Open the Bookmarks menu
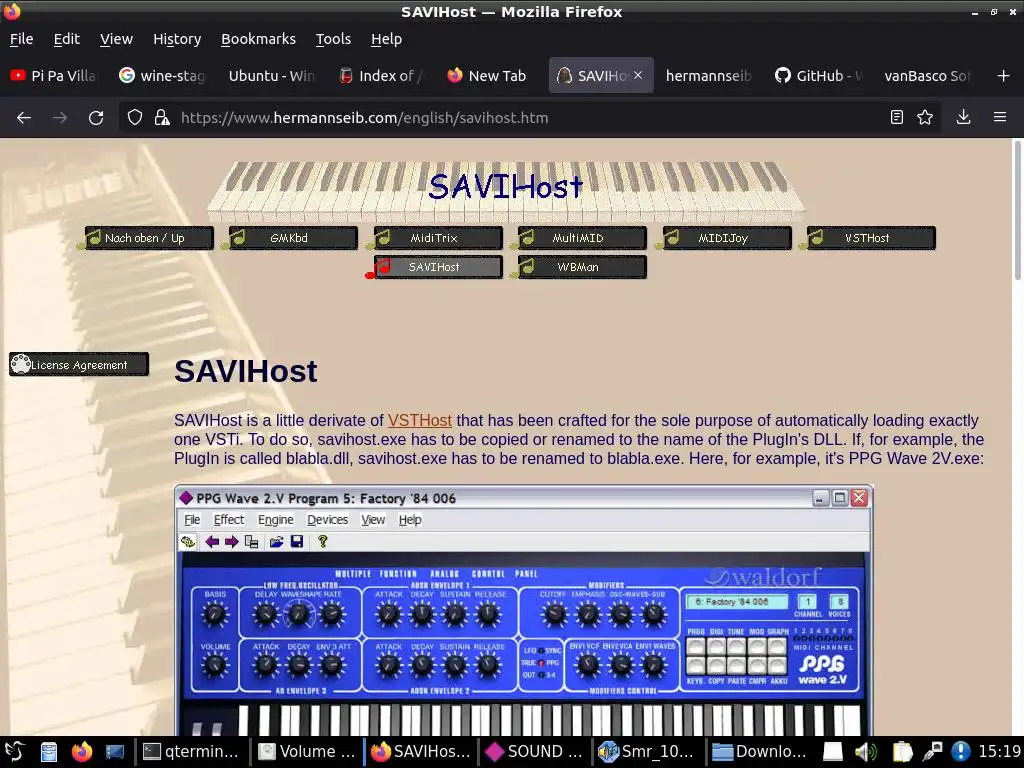1024x768 pixels. [x=258, y=39]
